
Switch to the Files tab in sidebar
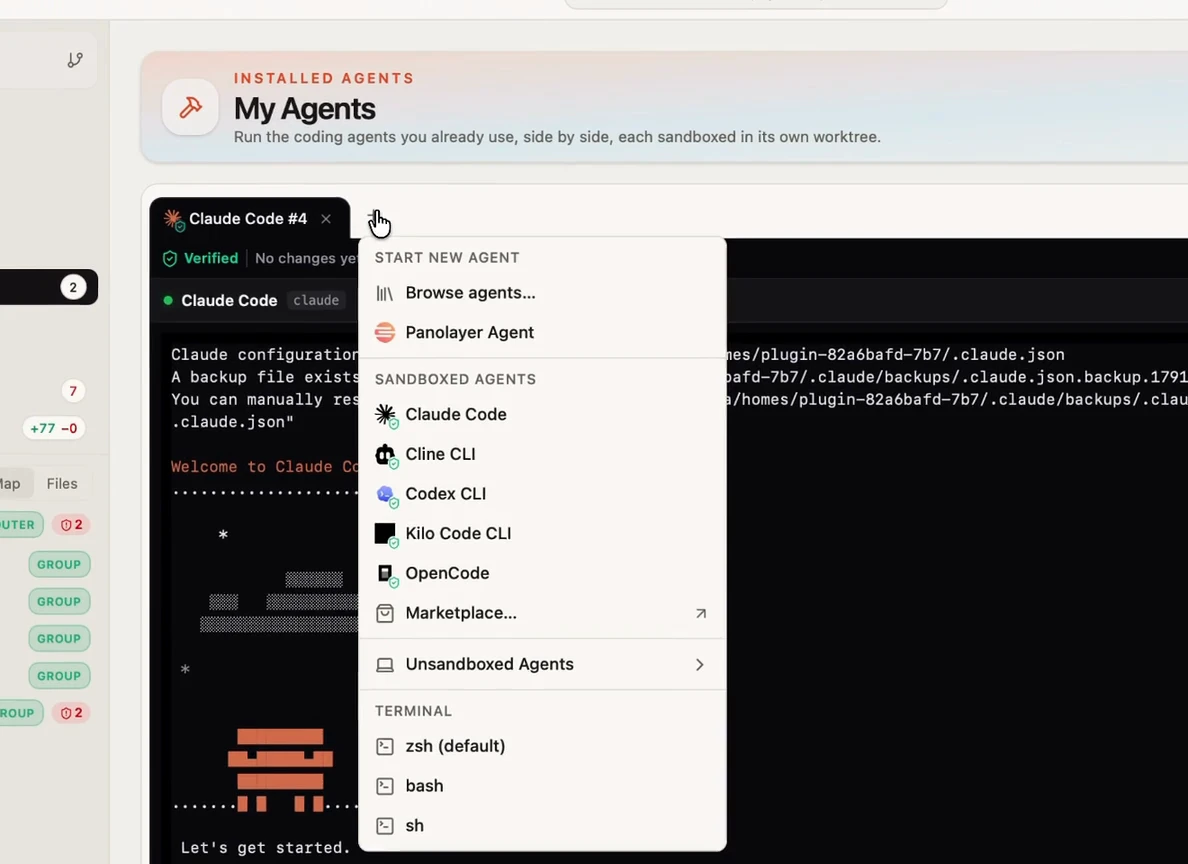(62, 484)
